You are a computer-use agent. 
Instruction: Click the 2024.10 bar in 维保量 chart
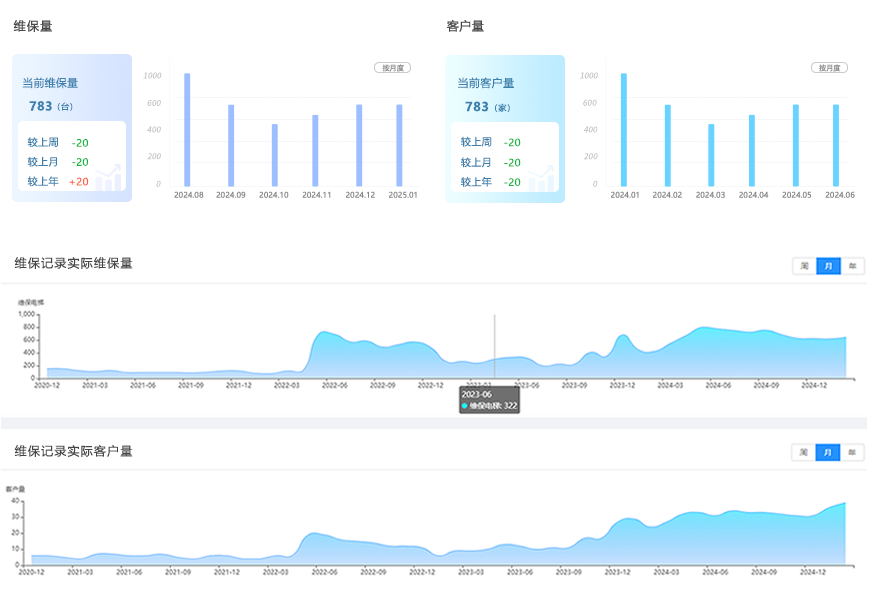(x=275, y=155)
